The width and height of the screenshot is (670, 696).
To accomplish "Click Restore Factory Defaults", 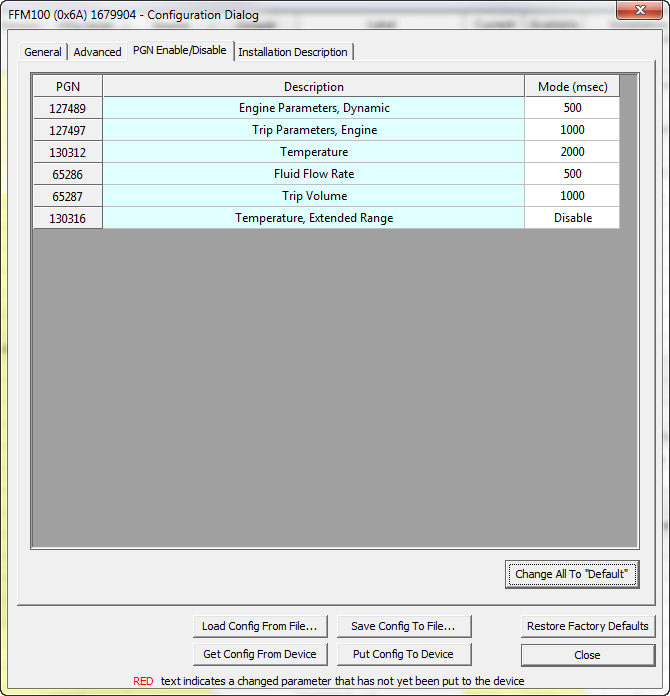I will coord(587,626).
